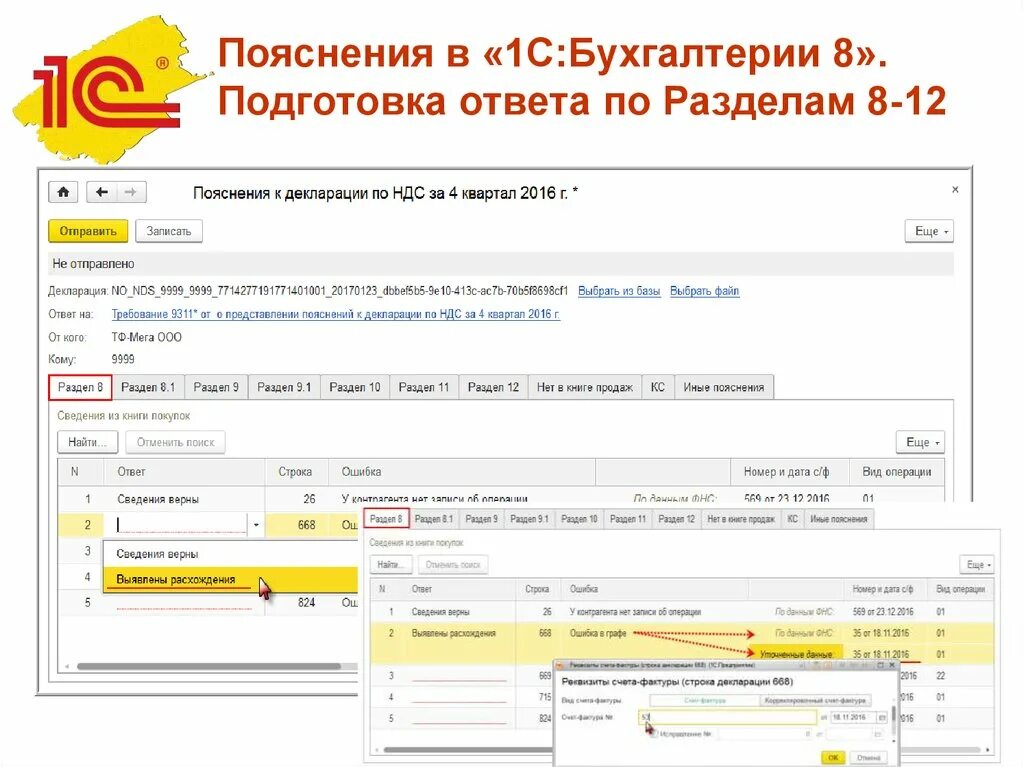Click the Раздел 8 tab in the small overlay form
Image resolution: width=1024 pixels, height=767 pixels.
[386, 519]
